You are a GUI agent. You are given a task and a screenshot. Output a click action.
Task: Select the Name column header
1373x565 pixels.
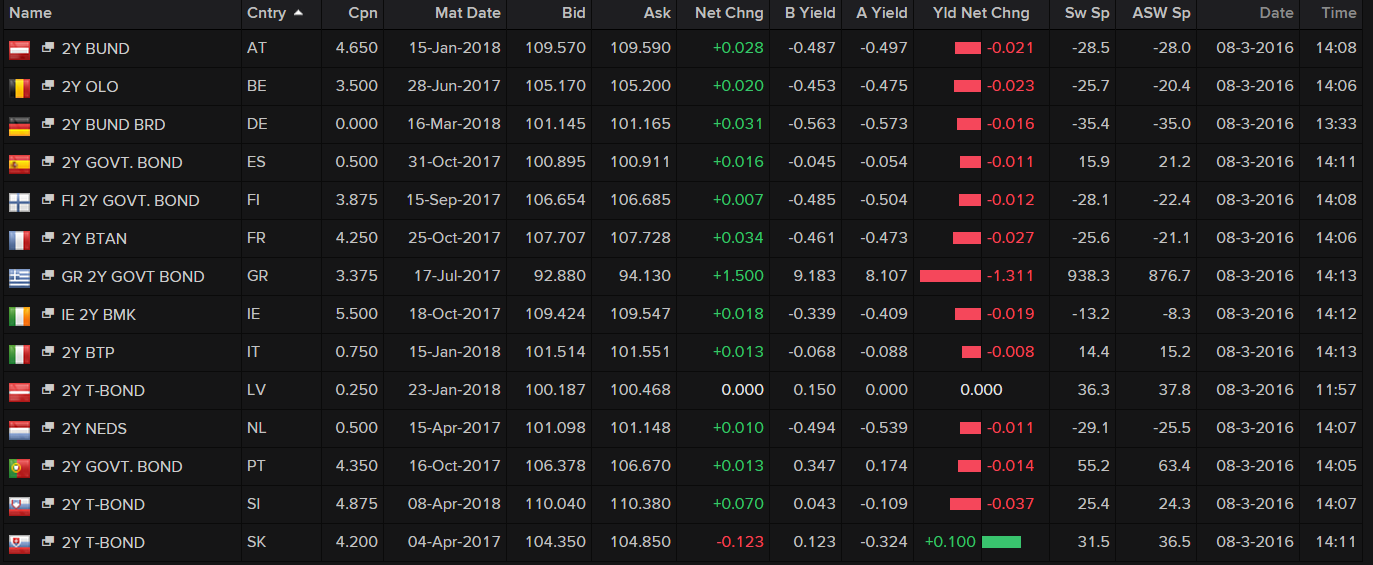pyautogui.click(x=30, y=13)
